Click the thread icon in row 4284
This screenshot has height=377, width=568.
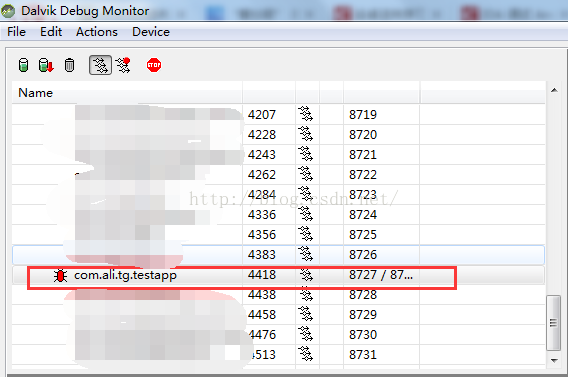click(x=306, y=194)
